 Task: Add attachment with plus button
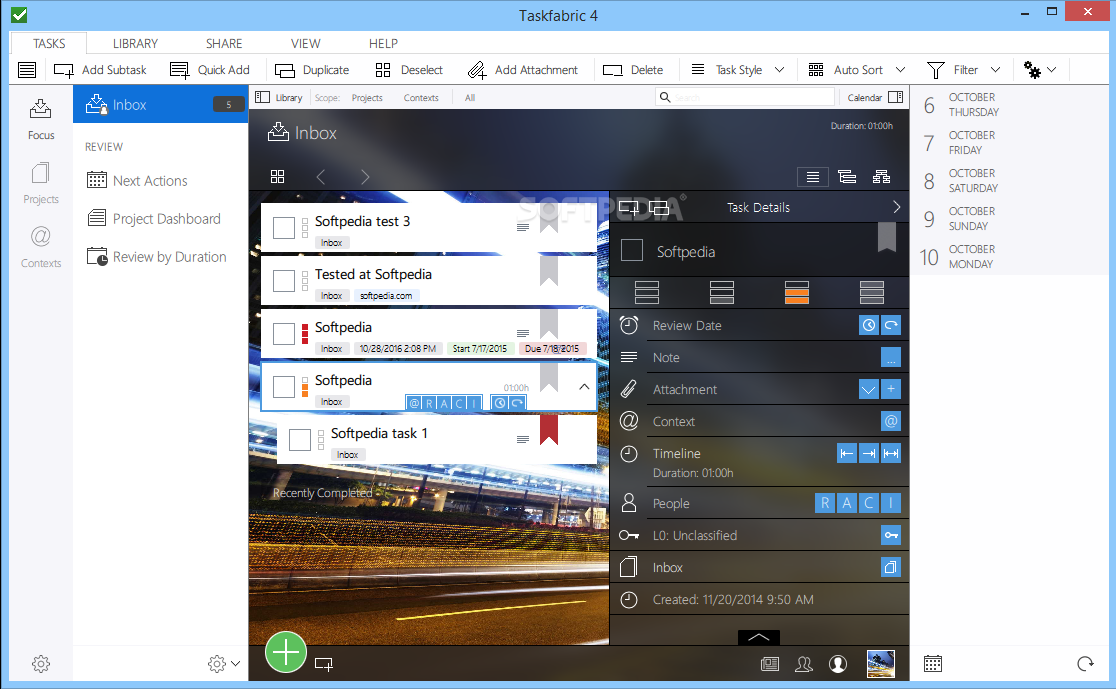click(x=890, y=389)
